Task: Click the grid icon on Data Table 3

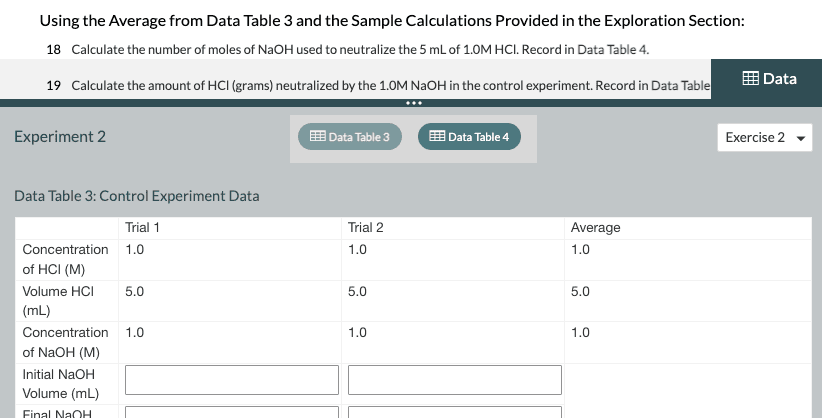Action: pyautogui.click(x=318, y=136)
